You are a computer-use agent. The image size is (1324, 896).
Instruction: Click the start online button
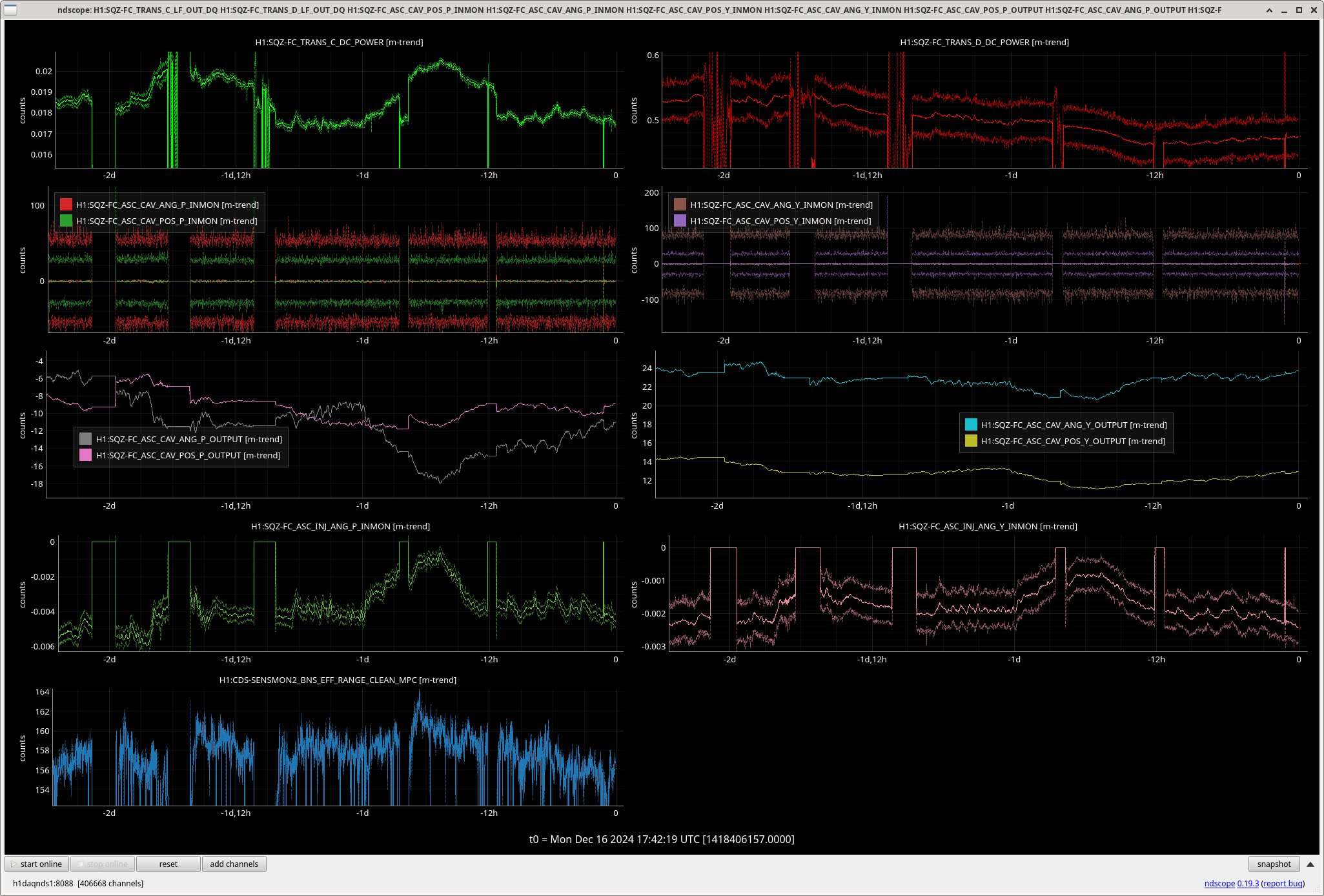(x=37, y=864)
